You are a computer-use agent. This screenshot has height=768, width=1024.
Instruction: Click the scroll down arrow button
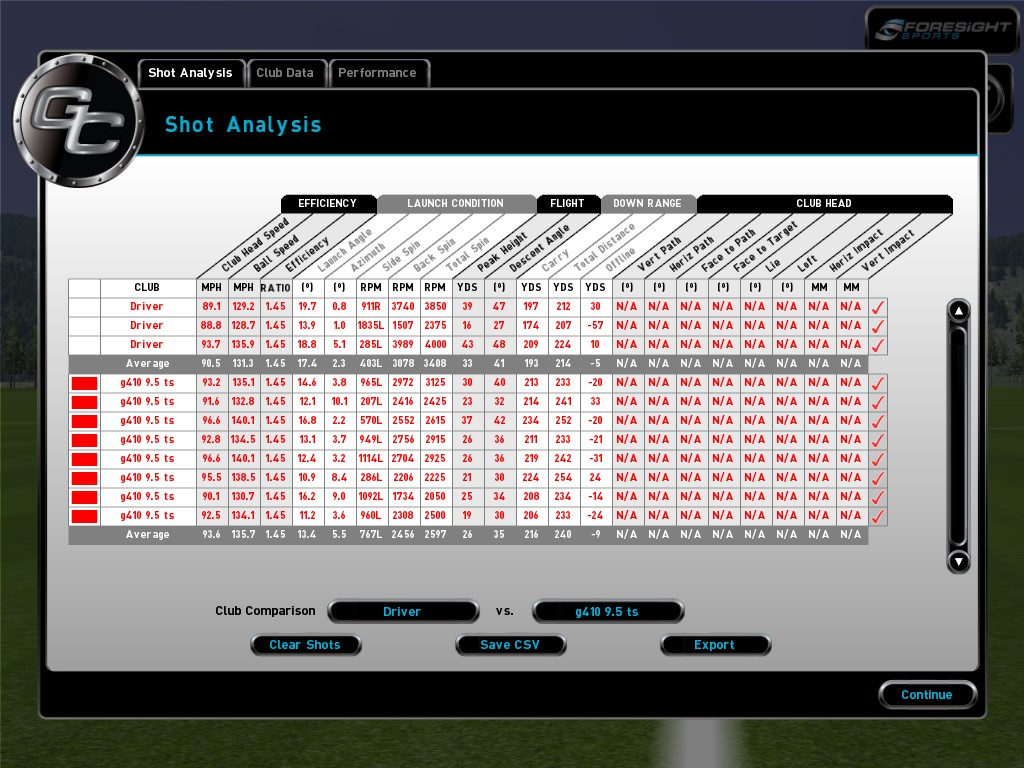click(958, 561)
